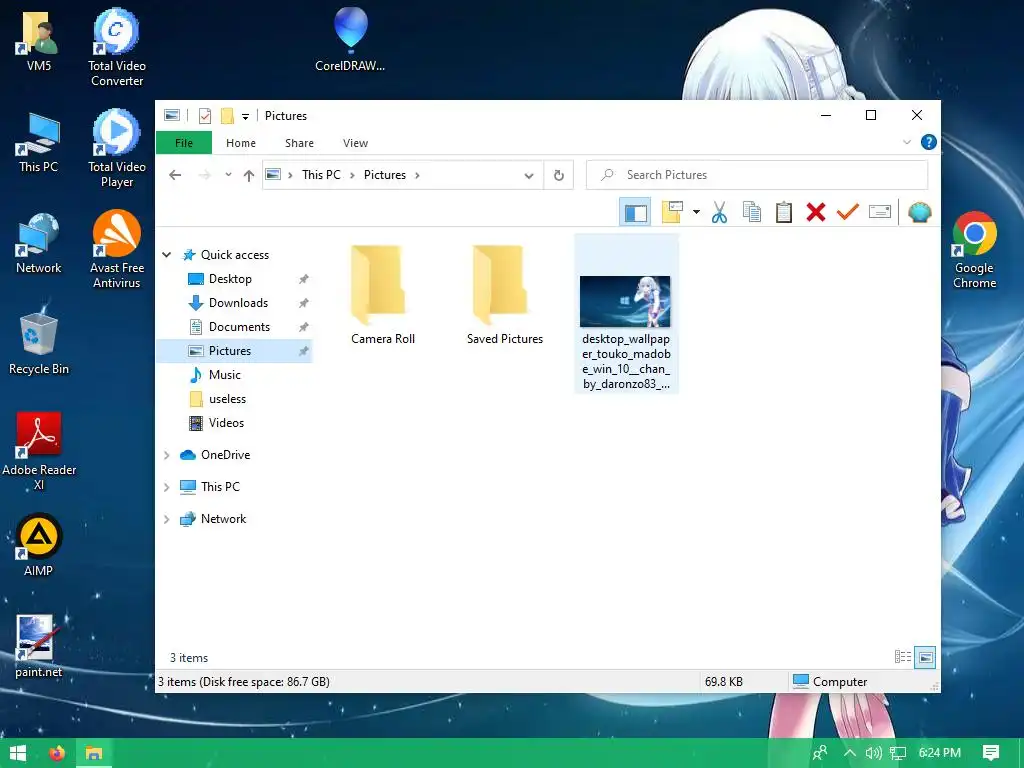Open the Action Center notifications icon

[991, 753]
